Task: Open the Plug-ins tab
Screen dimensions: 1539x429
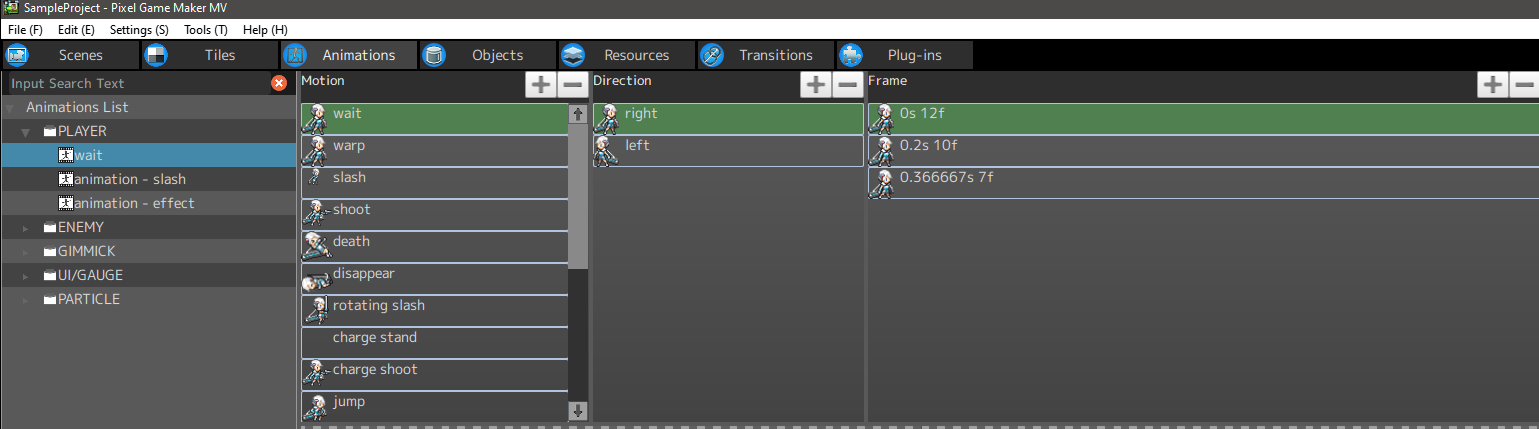Action: tap(903, 55)
